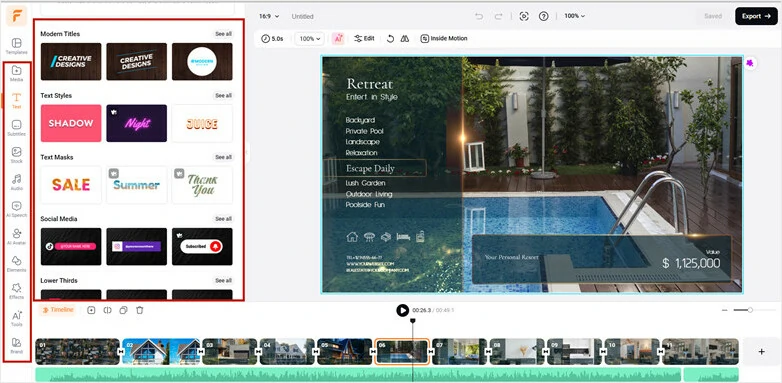Open the Effects sidebar panel
The height and width of the screenshot is (383, 782).
[16, 291]
